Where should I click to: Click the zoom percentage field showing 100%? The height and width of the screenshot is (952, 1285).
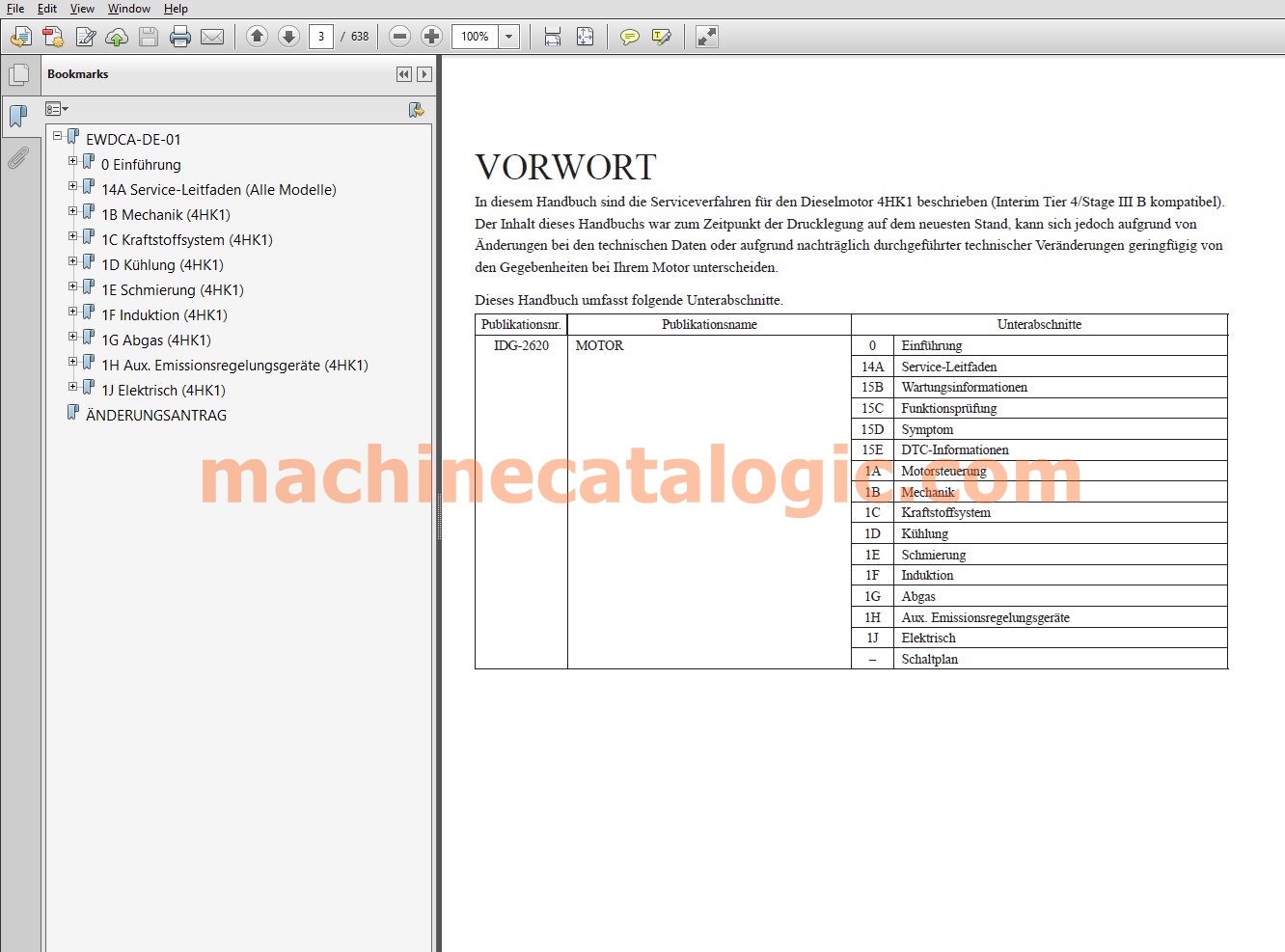[x=475, y=37]
